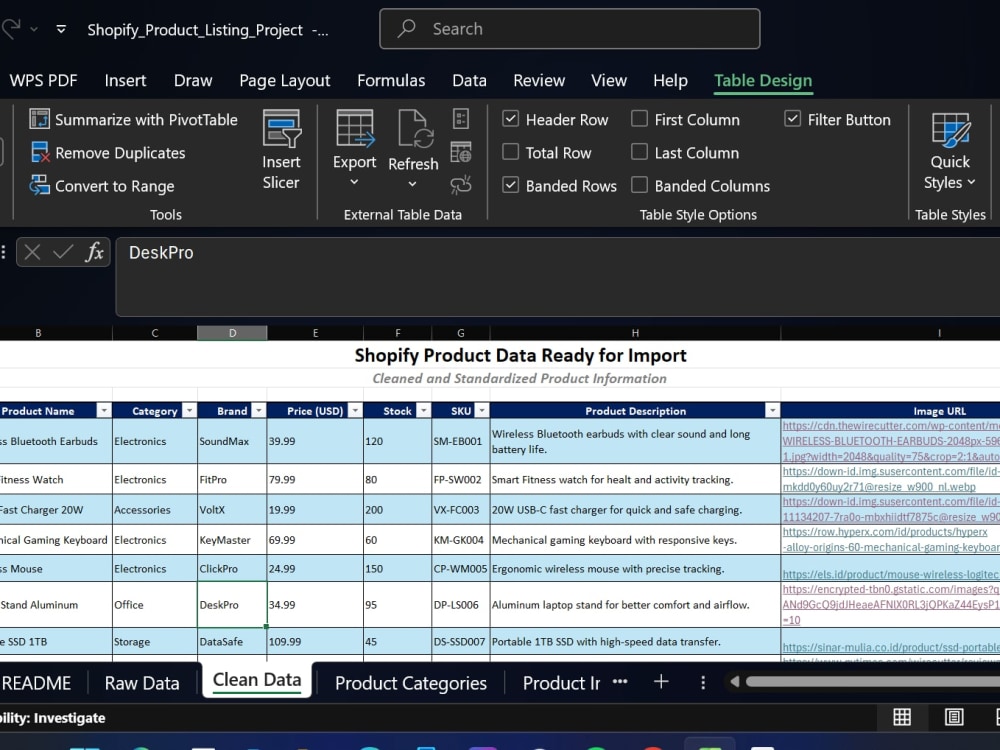The image size is (1000, 750).
Task: Select the SKU cell DS-SSD007
Action: (x=460, y=642)
